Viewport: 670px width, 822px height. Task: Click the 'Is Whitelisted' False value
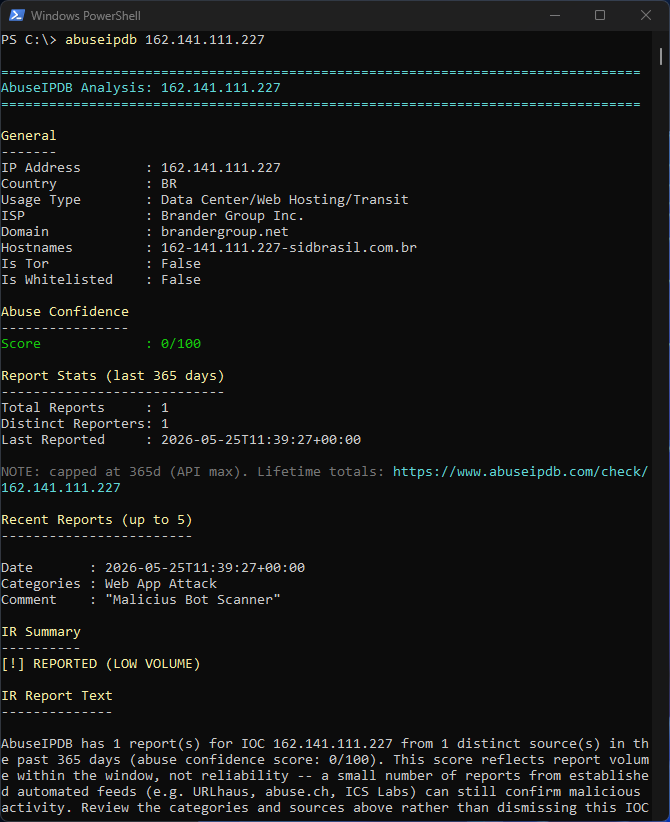click(x=181, y=280)
